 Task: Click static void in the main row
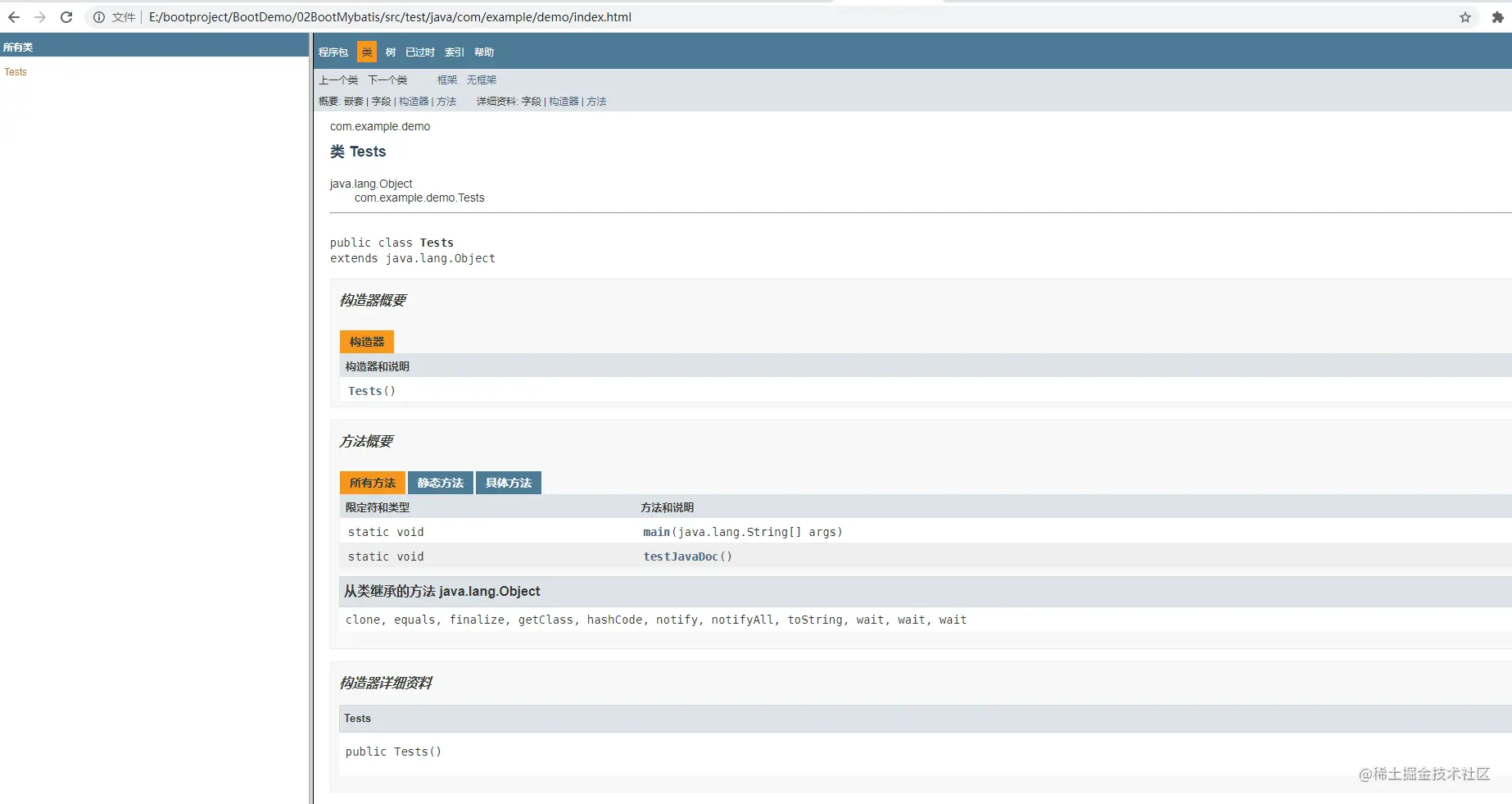coord(386,532)
